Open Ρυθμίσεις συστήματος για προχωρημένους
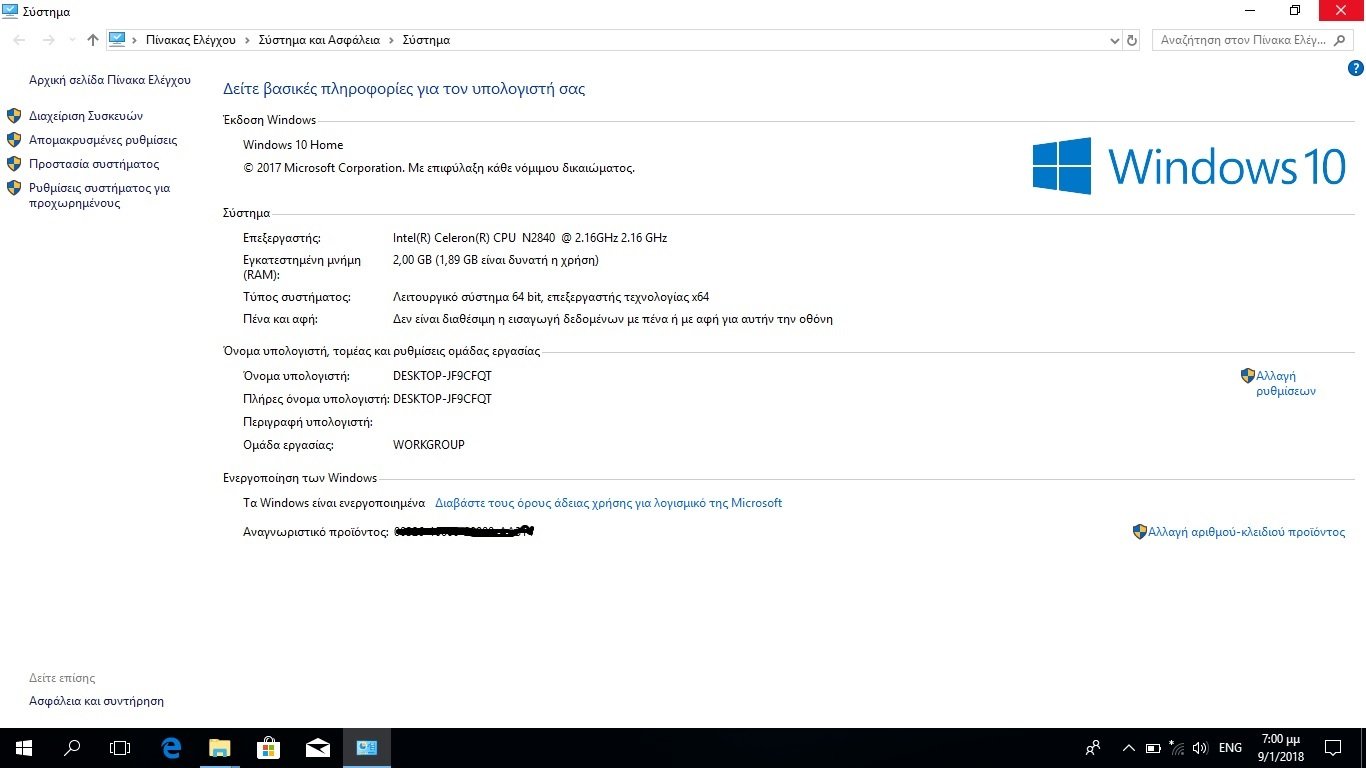 100,195
